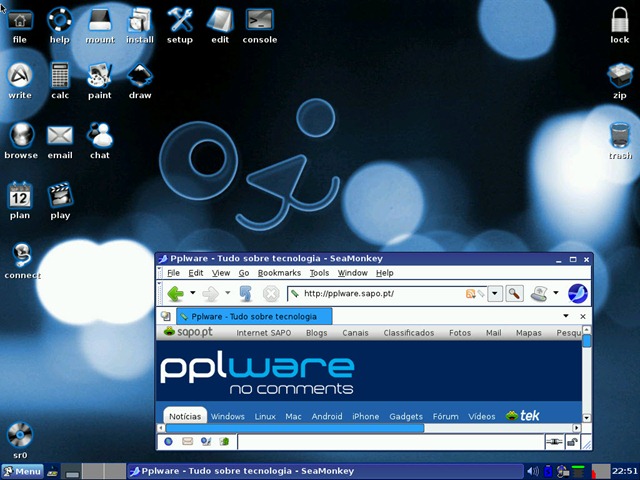This screenshot has width=640, height=480.
Task: Click the Forward arrow in SeaMonkey
Action: point(211,293)
